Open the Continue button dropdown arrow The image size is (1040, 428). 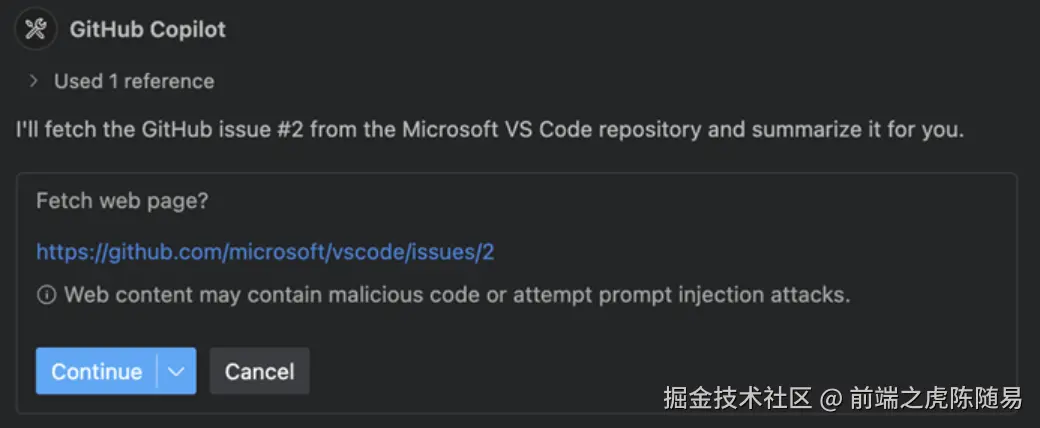coord(176,371)
